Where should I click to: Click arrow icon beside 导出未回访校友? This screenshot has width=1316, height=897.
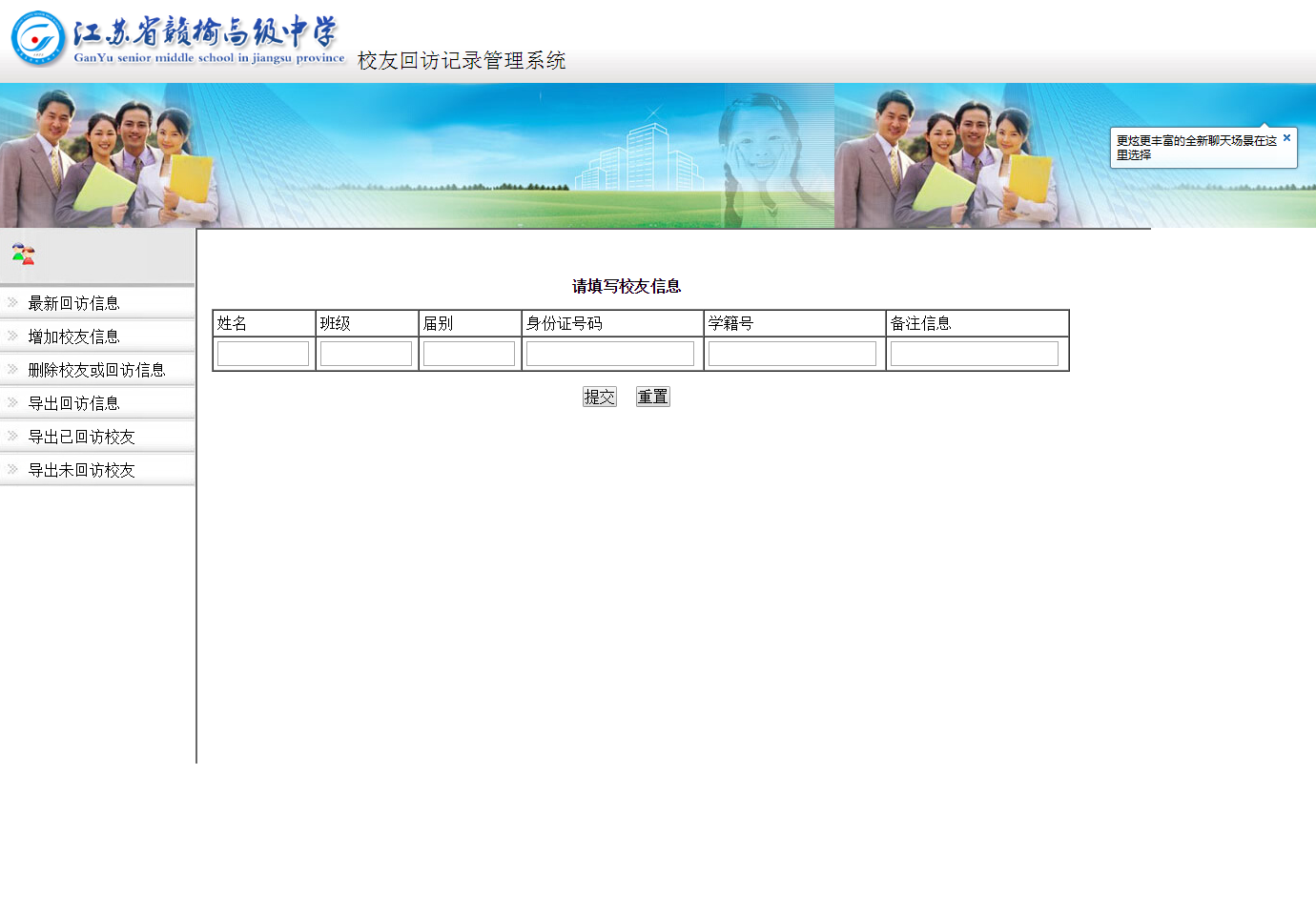click(x=12, y=469)
